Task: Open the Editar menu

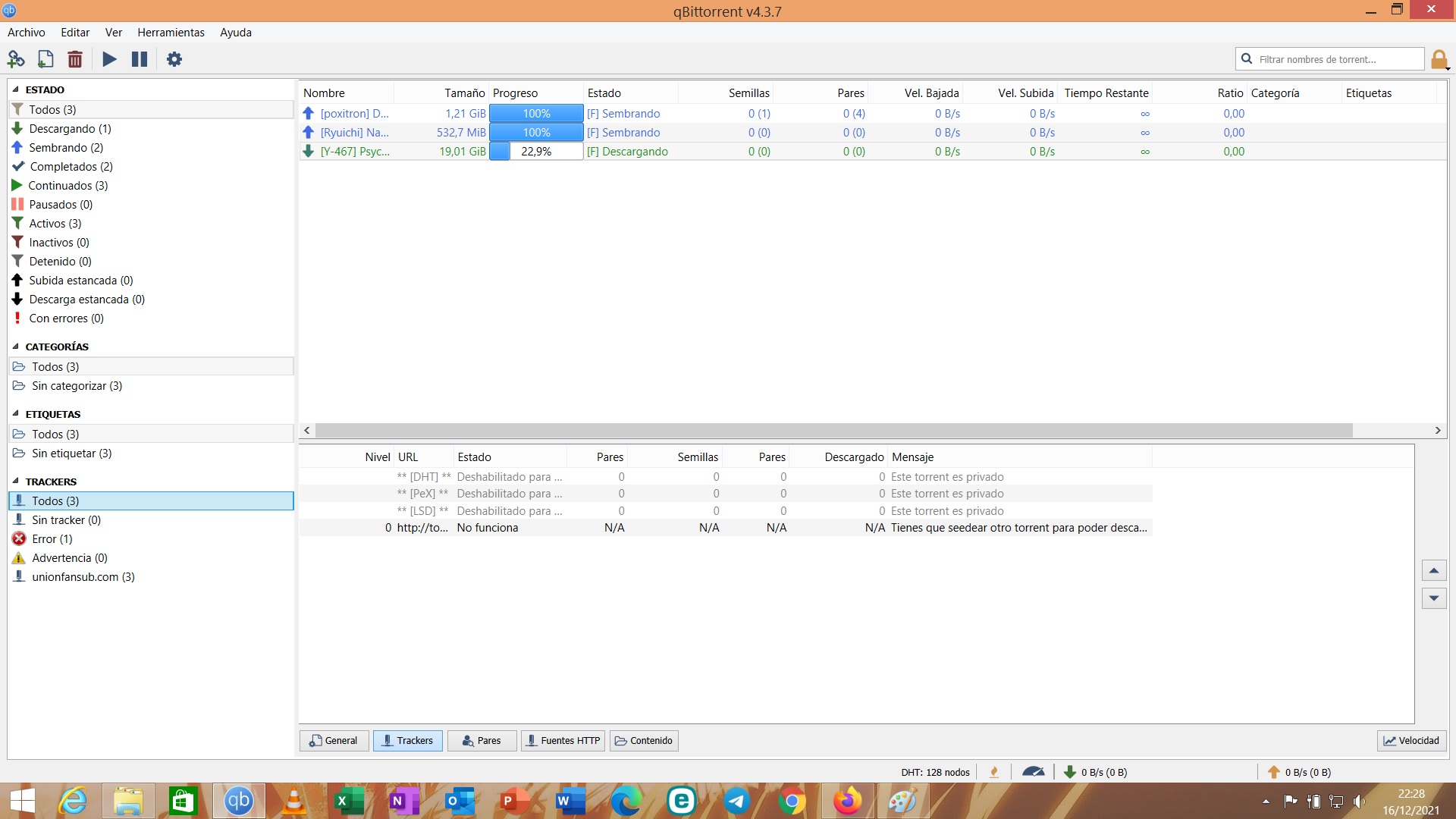Action: tap(75, 33)
